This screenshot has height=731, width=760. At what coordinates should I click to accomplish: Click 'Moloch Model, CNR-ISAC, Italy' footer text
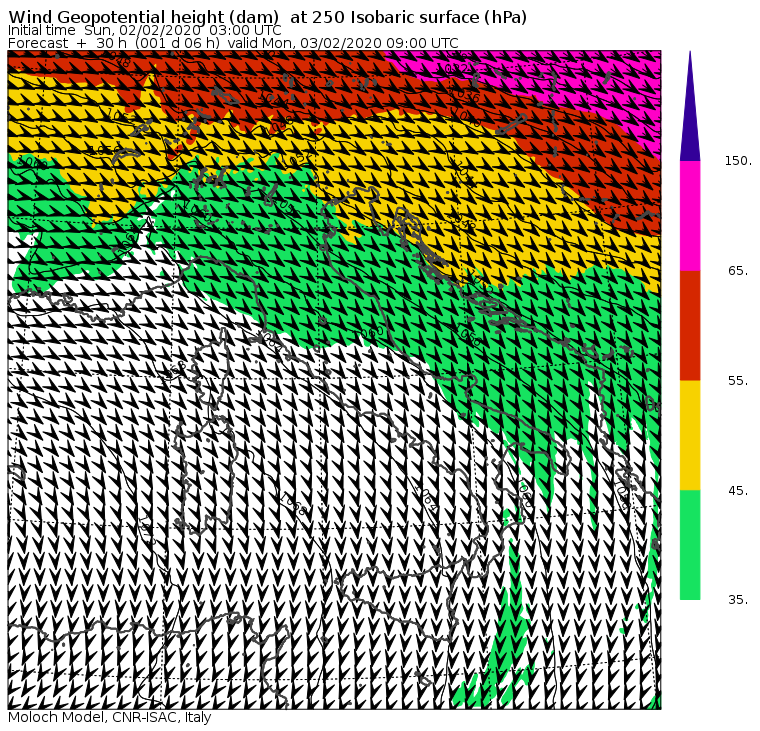coord(110,717)
